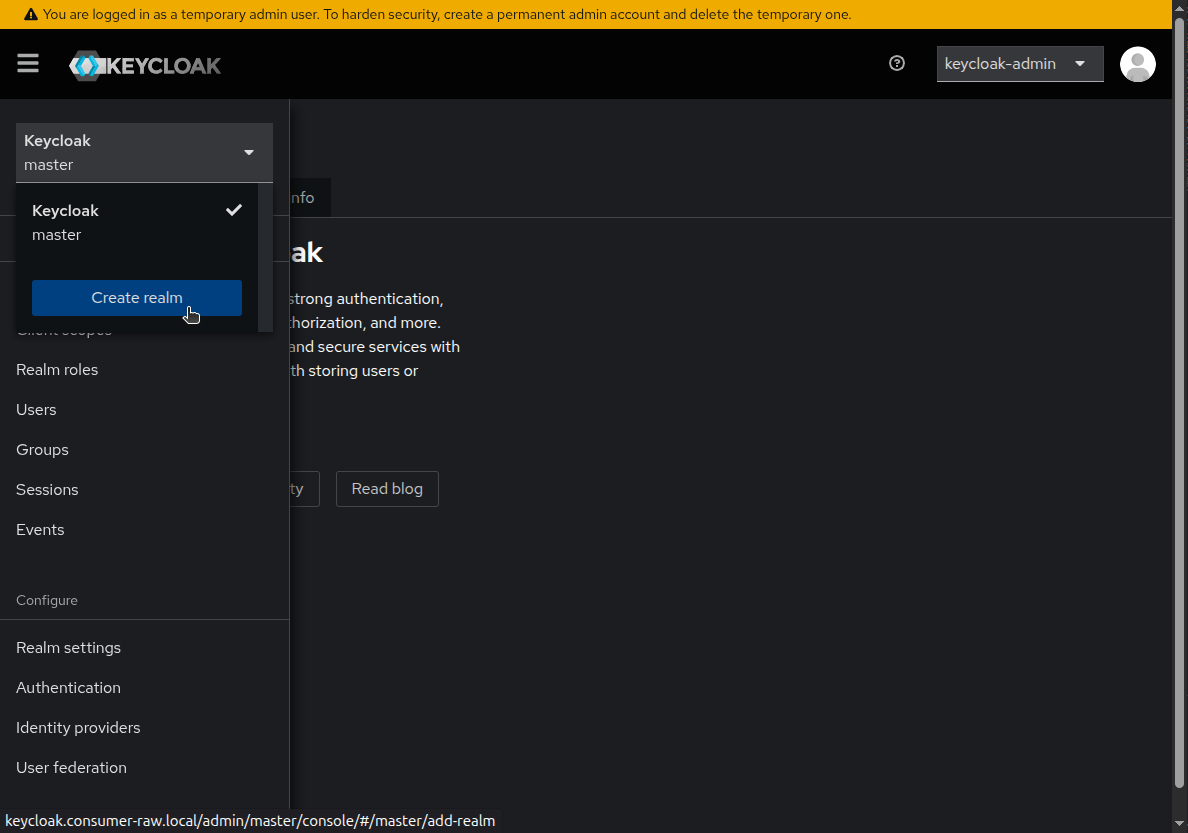Open the keycloak-admin user dropdown
This screenshot has height=833, width=1188.
tap(1020, 64)
